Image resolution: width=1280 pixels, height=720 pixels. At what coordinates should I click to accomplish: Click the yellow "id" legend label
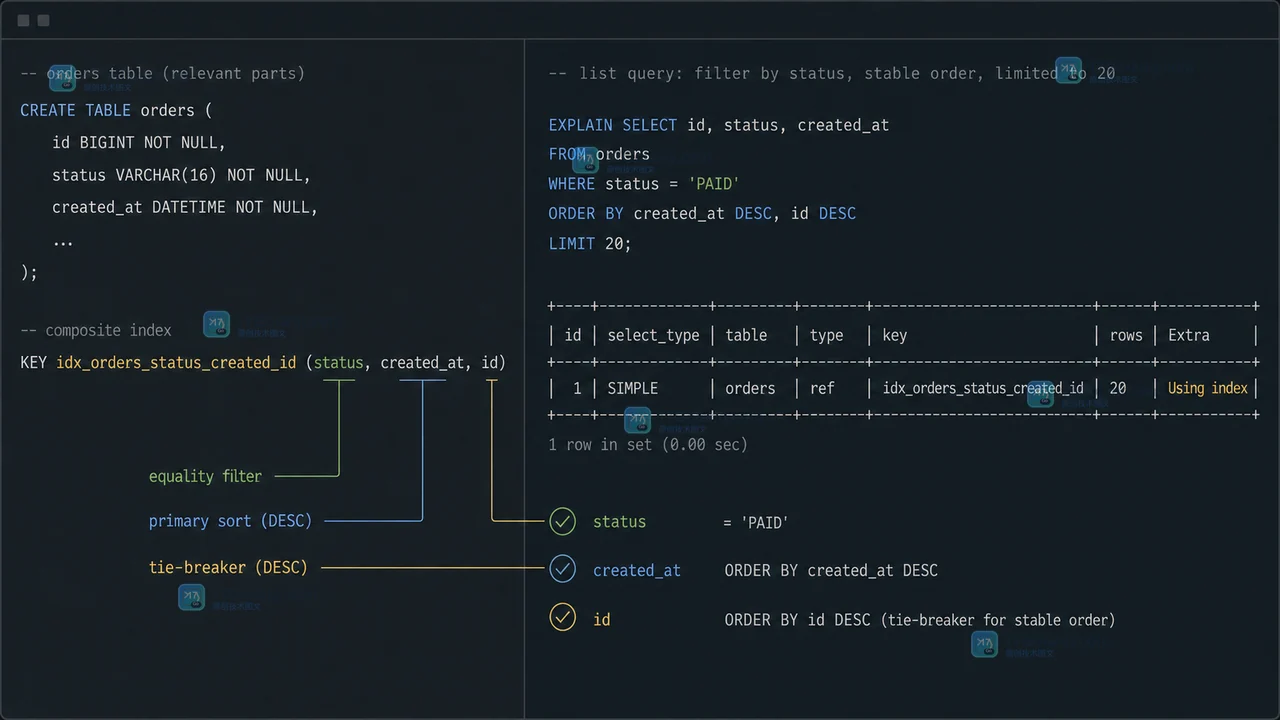[602, 619]
